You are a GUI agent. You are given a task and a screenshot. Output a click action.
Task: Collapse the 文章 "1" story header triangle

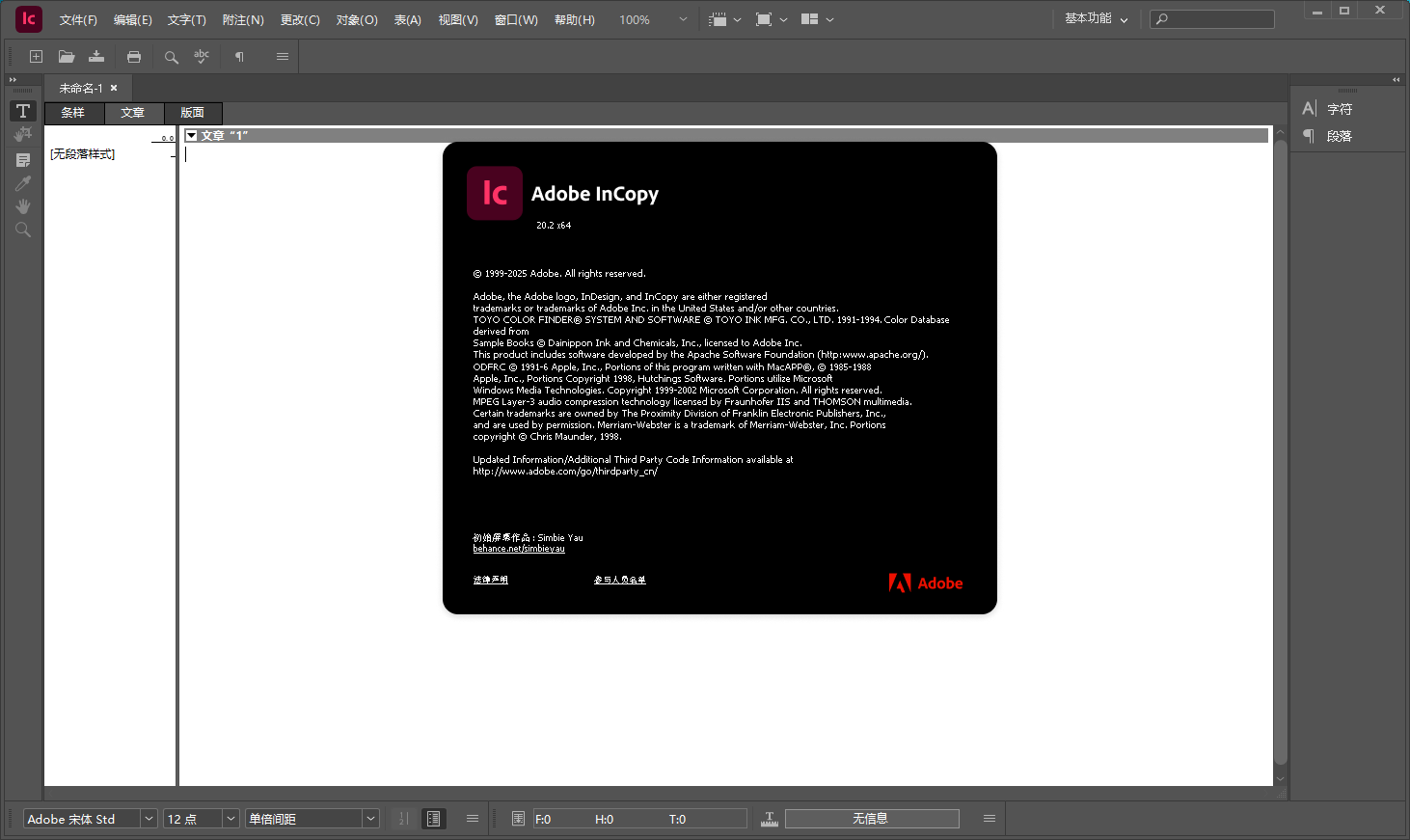[x=193, y=135]
